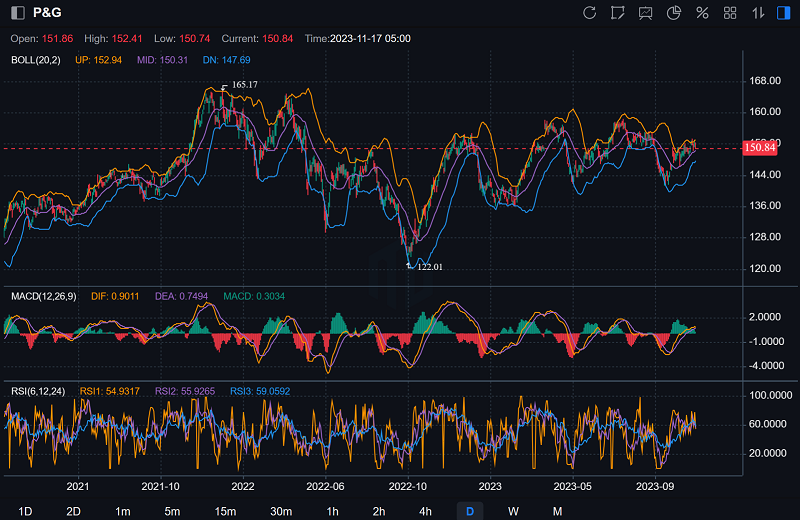Screen dimensions: 800x520
Task: Open the chart presentation board icon
Action: pyautogui.click(x=646, y=13)
